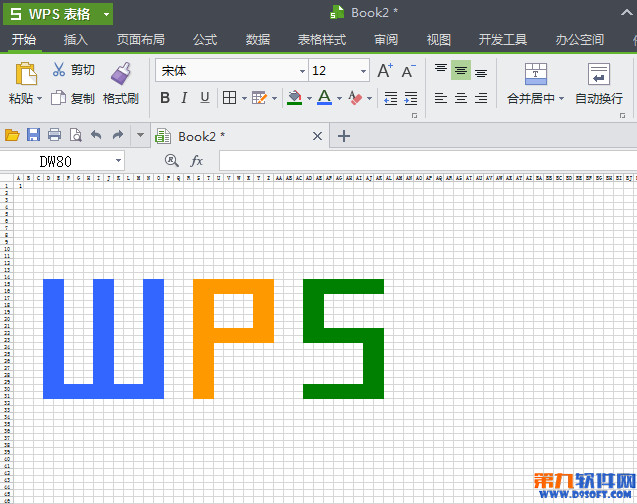Screen dimensions: 637x504
Task: Toggle Italic formatting
Action: (185, 98)
